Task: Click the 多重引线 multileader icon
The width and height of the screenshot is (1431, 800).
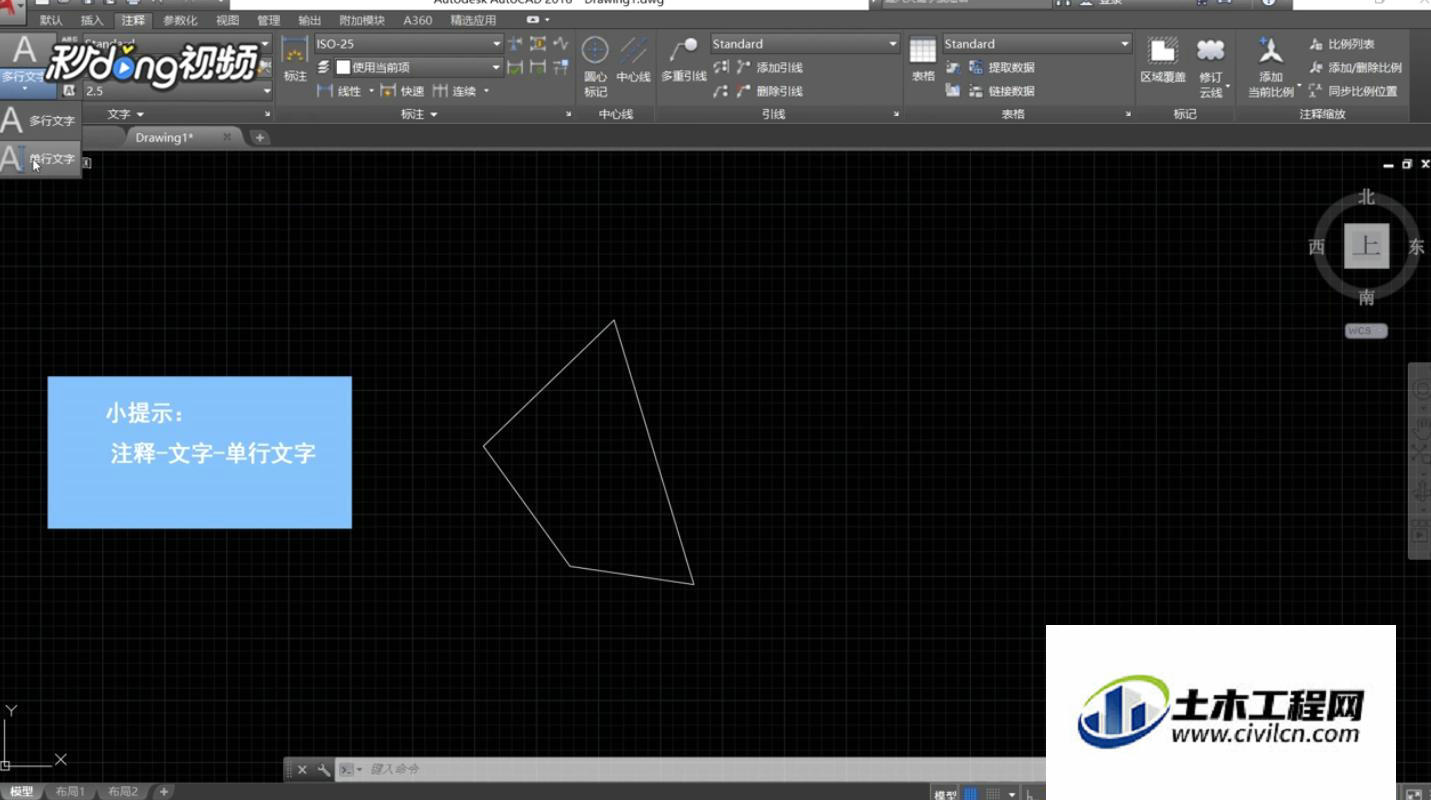Action: (684, 48)
